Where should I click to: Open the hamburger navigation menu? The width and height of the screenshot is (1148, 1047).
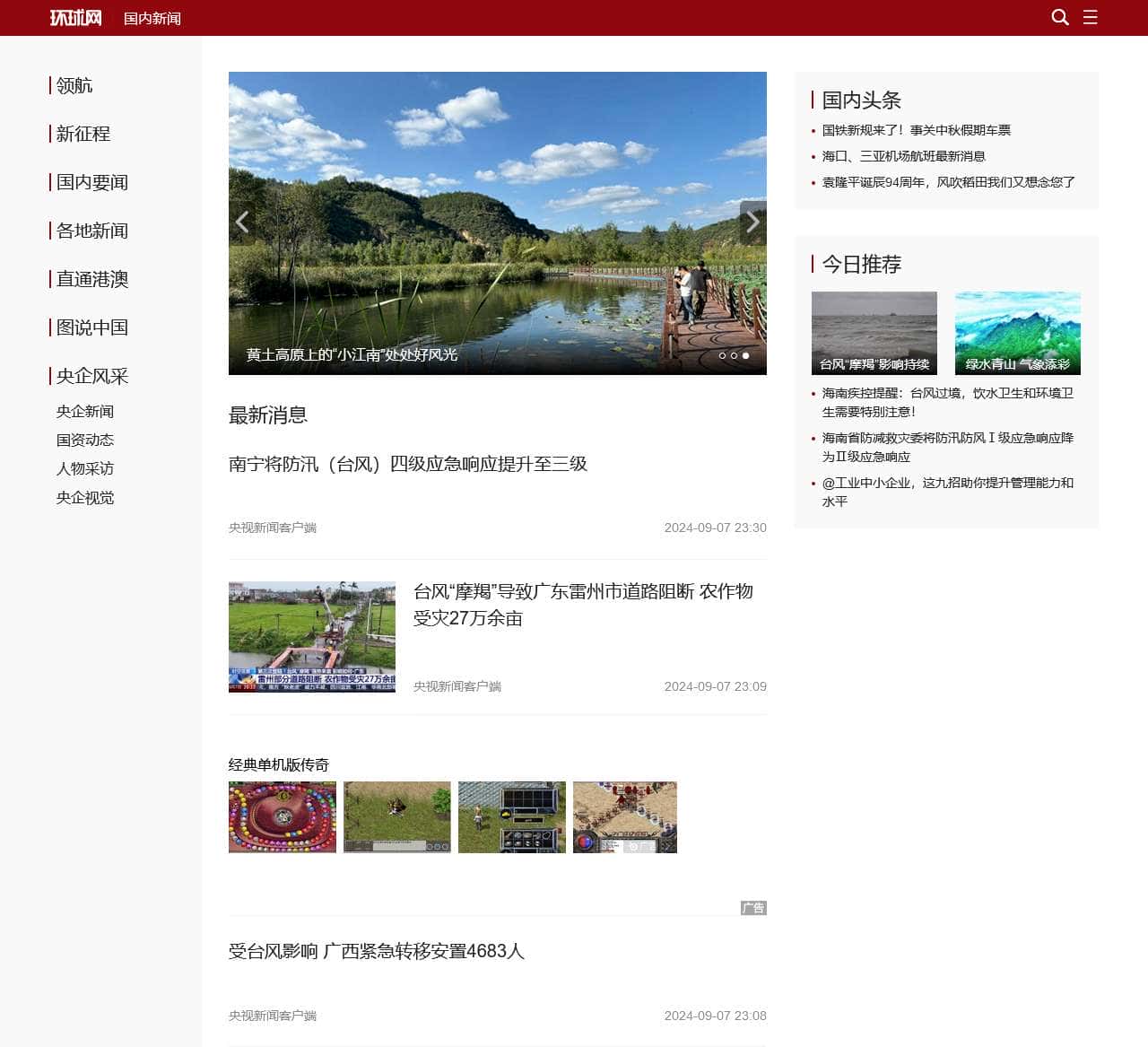(x=1091, y=18)
